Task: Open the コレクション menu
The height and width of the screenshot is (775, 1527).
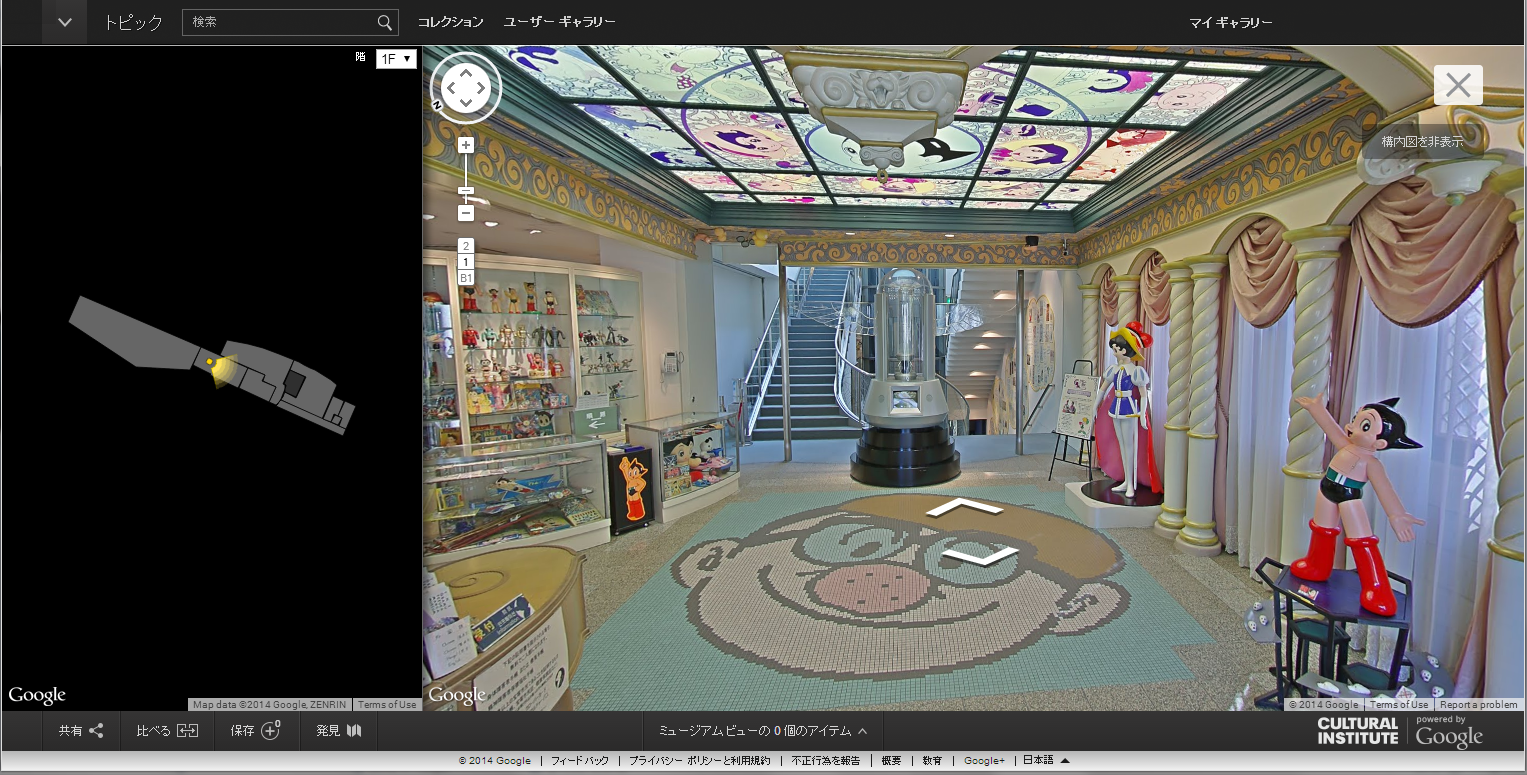Action: click(x=450, y=22)
